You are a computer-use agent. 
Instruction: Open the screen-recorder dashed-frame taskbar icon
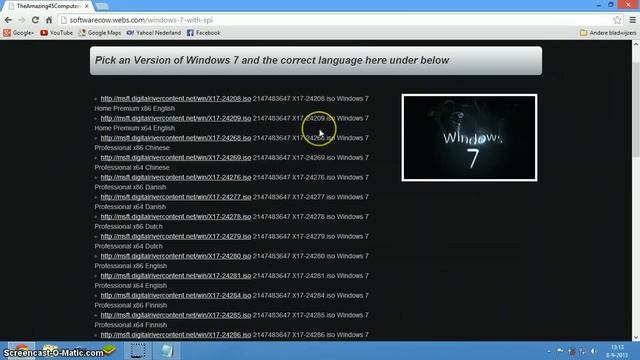click(x=138, y=351)
